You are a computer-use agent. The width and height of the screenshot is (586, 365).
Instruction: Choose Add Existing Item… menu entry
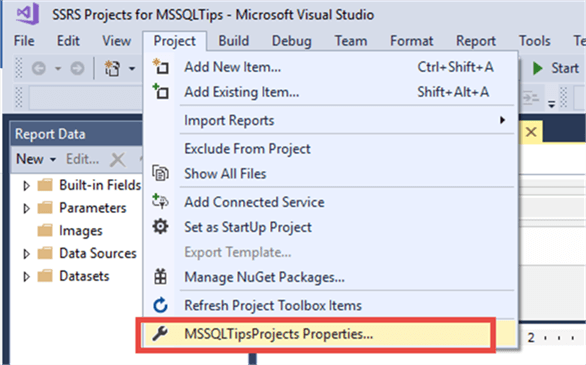coord(330,92)
